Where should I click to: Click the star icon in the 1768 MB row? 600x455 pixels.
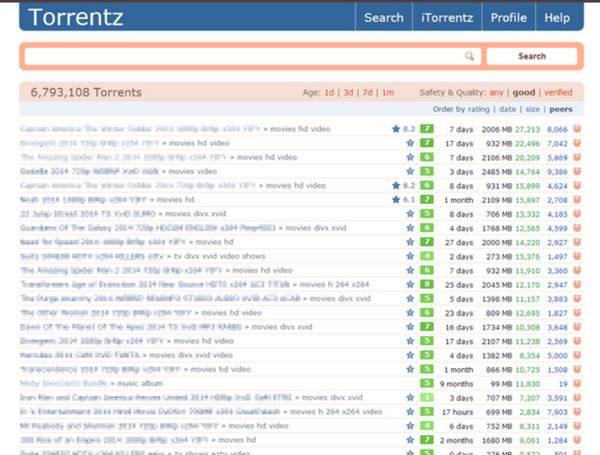(410, 228)
